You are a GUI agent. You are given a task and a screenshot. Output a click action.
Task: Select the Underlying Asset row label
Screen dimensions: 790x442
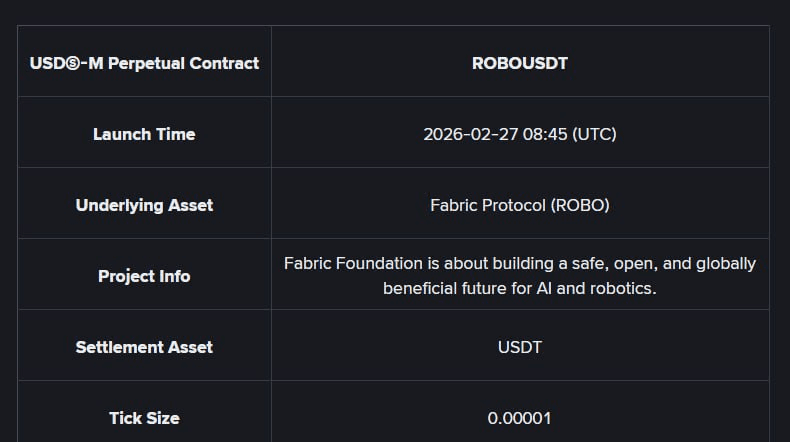click(x=144, y=205)
